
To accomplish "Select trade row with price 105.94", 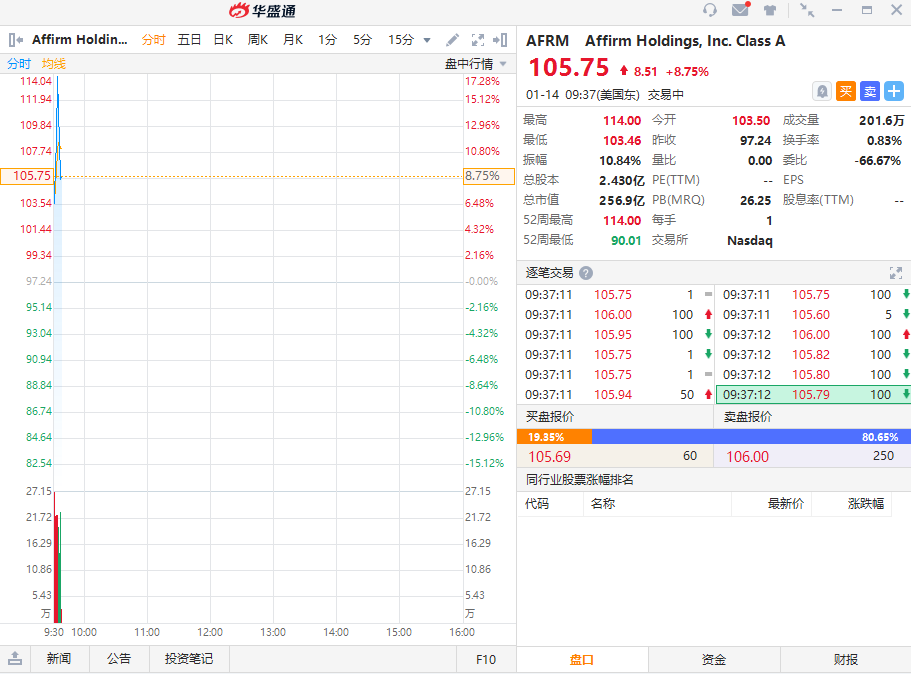I will (x=616, y=395).
